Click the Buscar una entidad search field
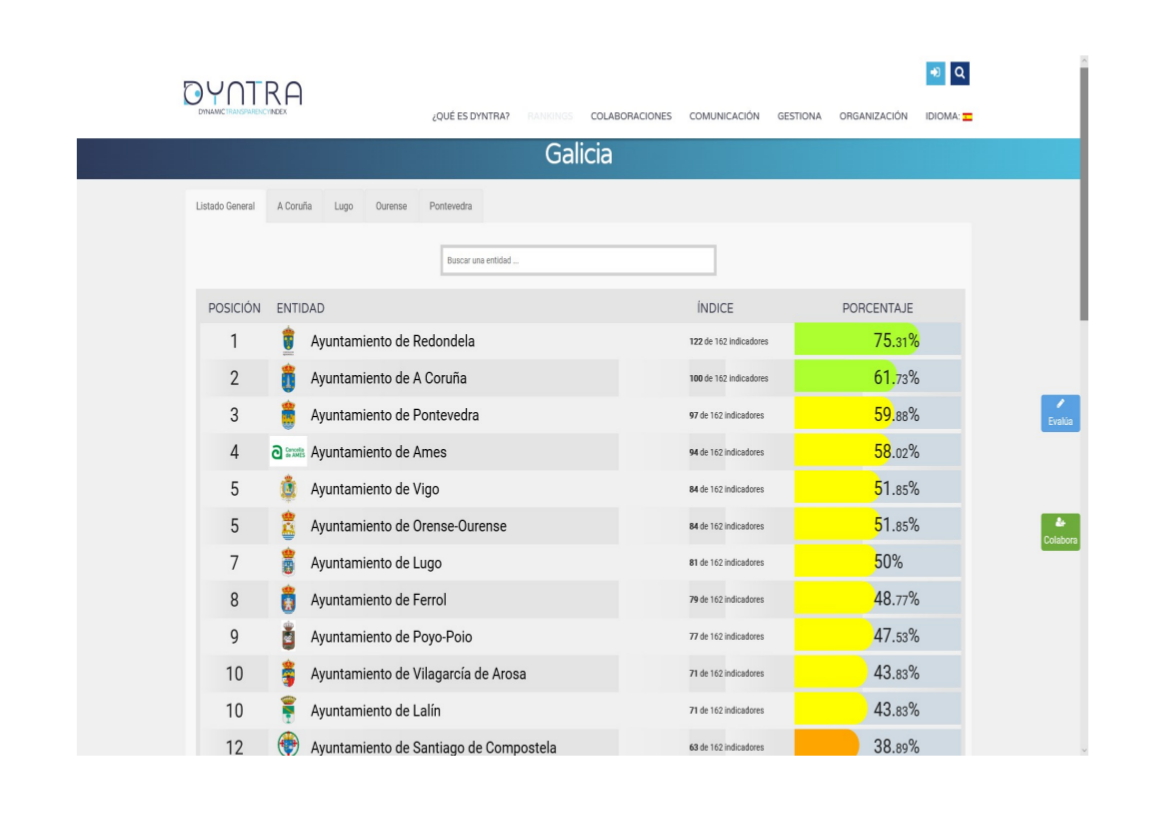 578,260
